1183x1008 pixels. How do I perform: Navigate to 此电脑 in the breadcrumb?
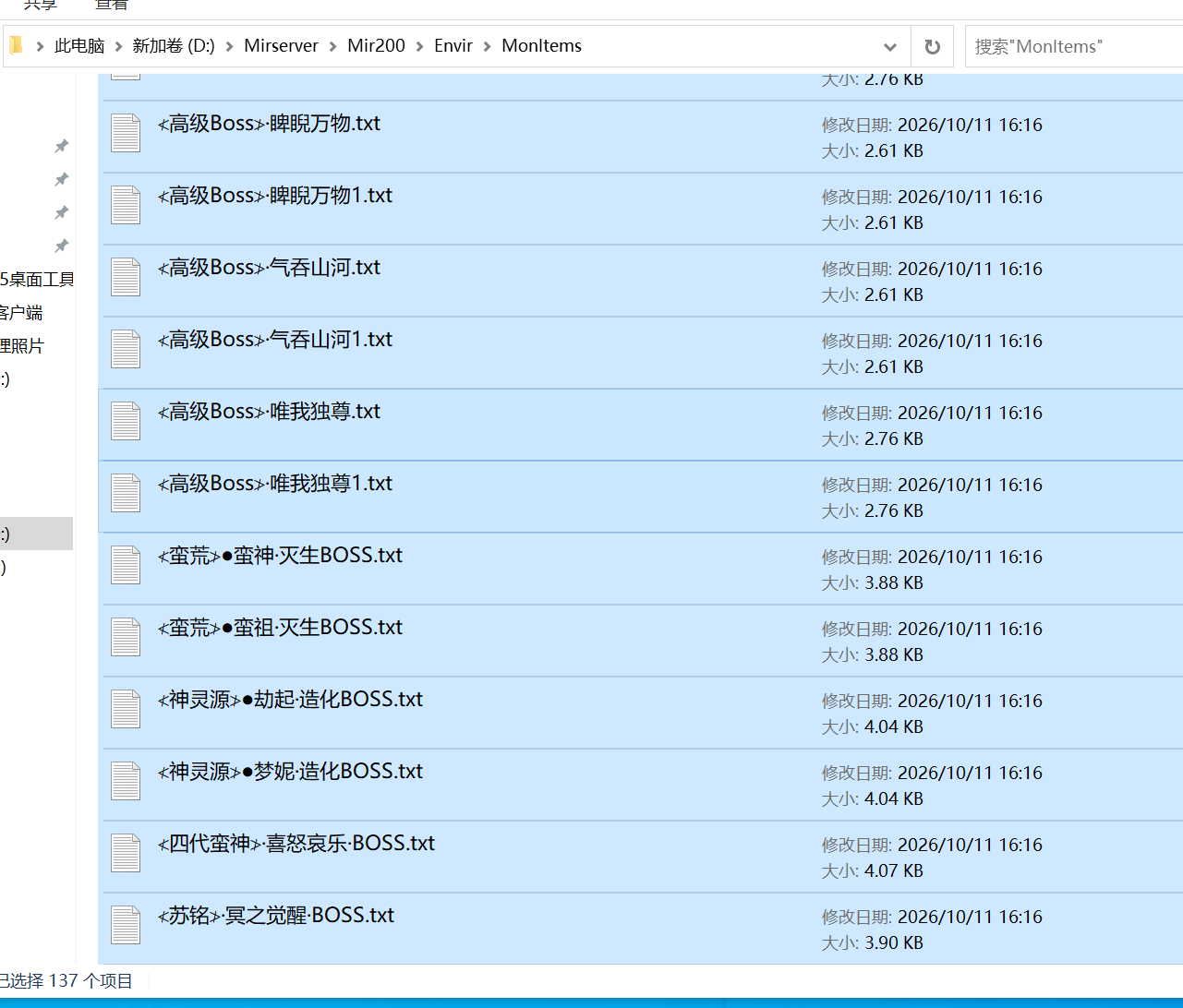[79, 46]
